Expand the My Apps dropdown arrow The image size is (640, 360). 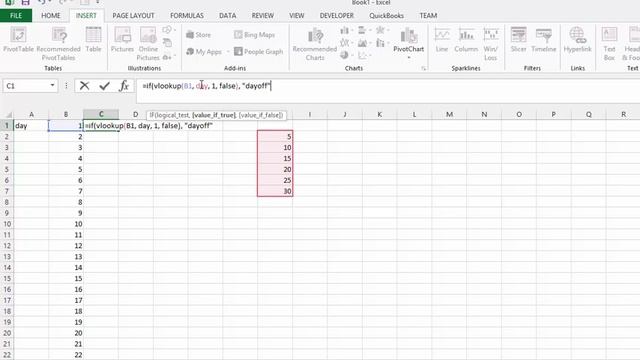228,52
